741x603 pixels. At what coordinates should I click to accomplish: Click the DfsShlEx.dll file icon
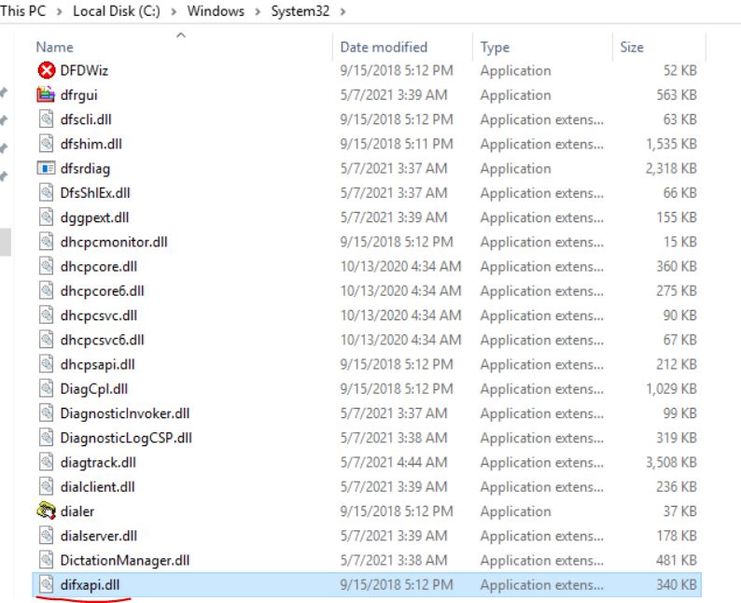(x=46, y=193)
